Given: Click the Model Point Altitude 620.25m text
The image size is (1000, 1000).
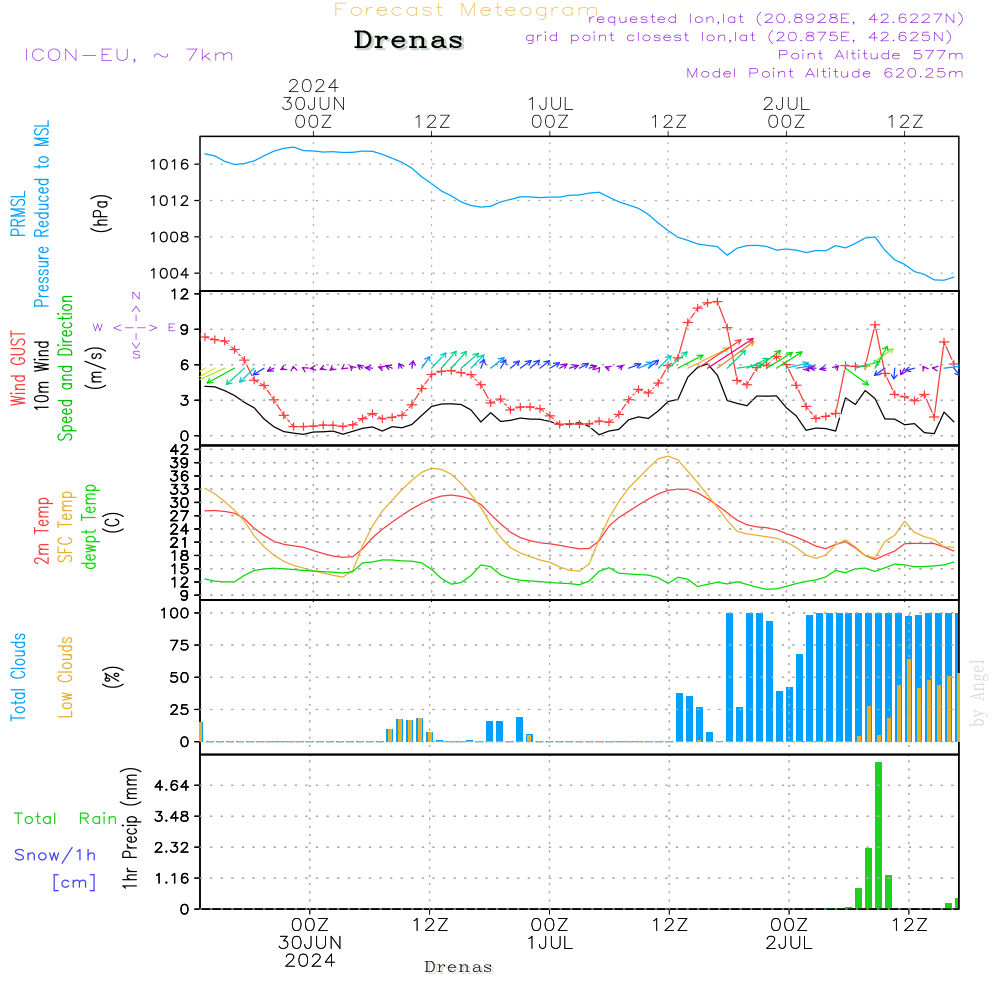Looking at the screenshot, I should (x=824, y=73).
